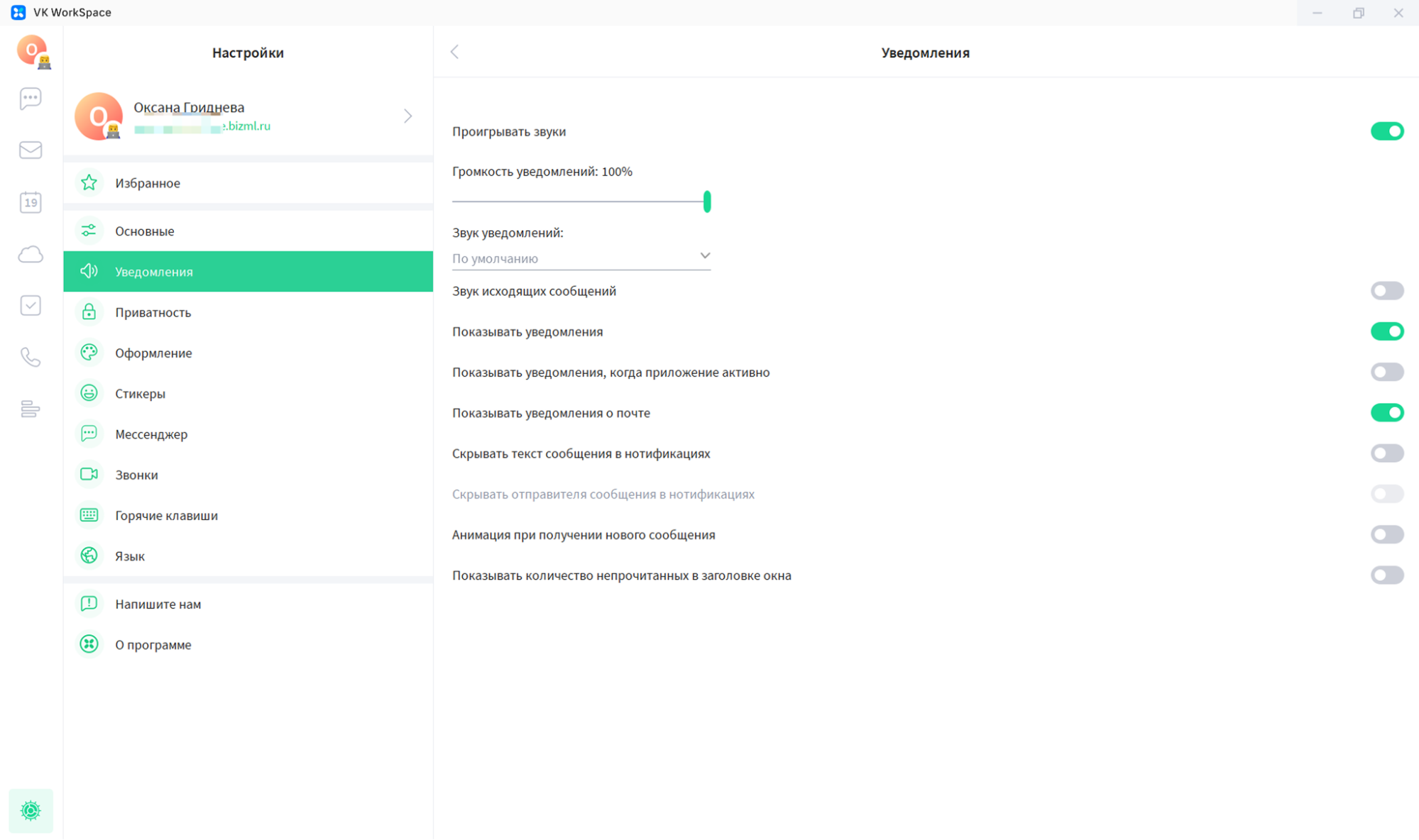Open the Оформление settings section
Screen dimensions: 1419x840
tap(153, 353)
